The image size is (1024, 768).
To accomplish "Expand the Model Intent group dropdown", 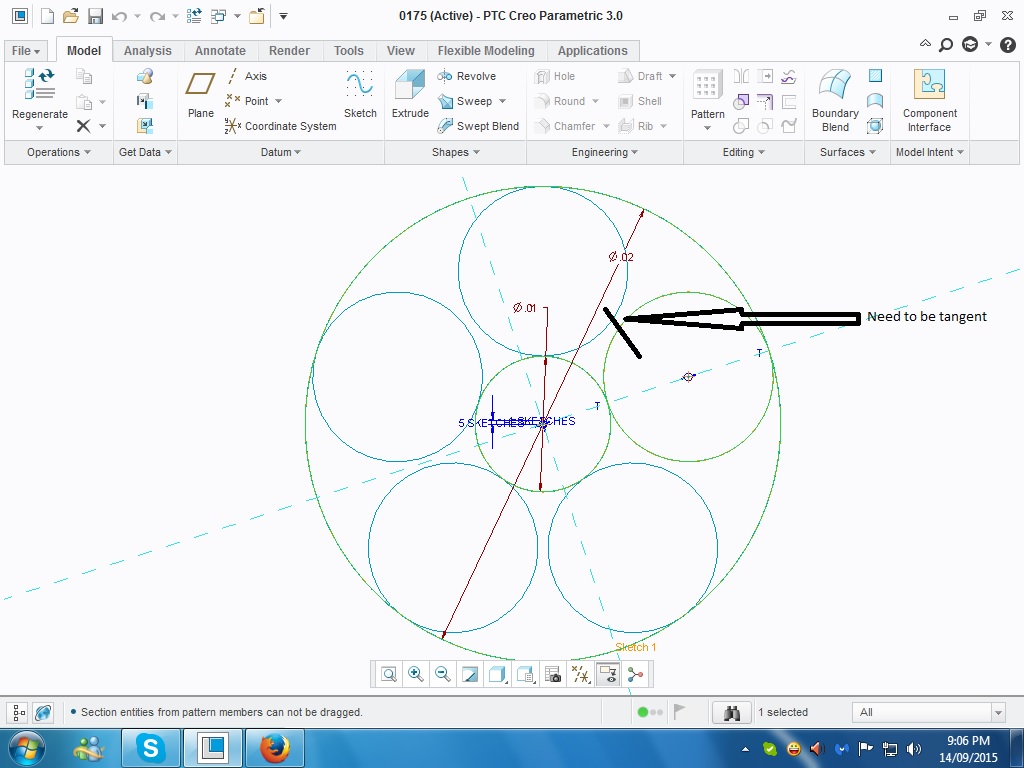I will tap(929, 152).
